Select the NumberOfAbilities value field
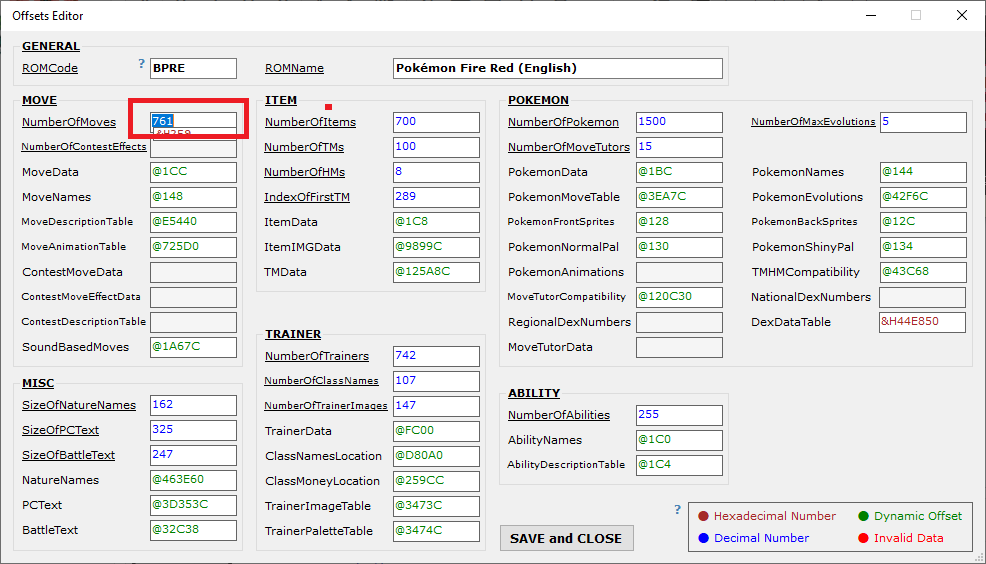Viewport: 986px width, 564px height. pyautogui.click(x=678, y=415)
